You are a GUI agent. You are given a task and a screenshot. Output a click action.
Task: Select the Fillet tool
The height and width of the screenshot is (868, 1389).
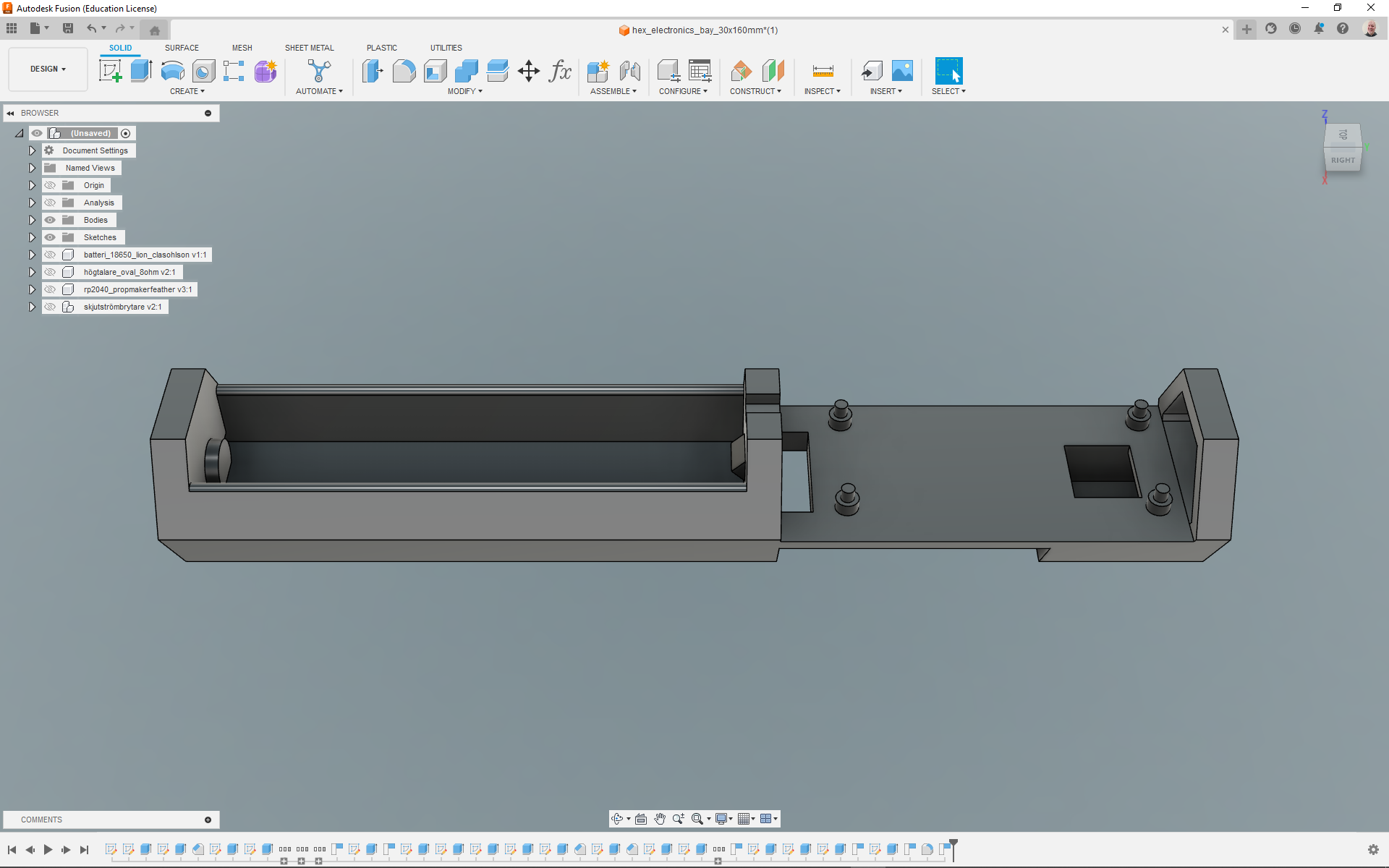point(404,71)
